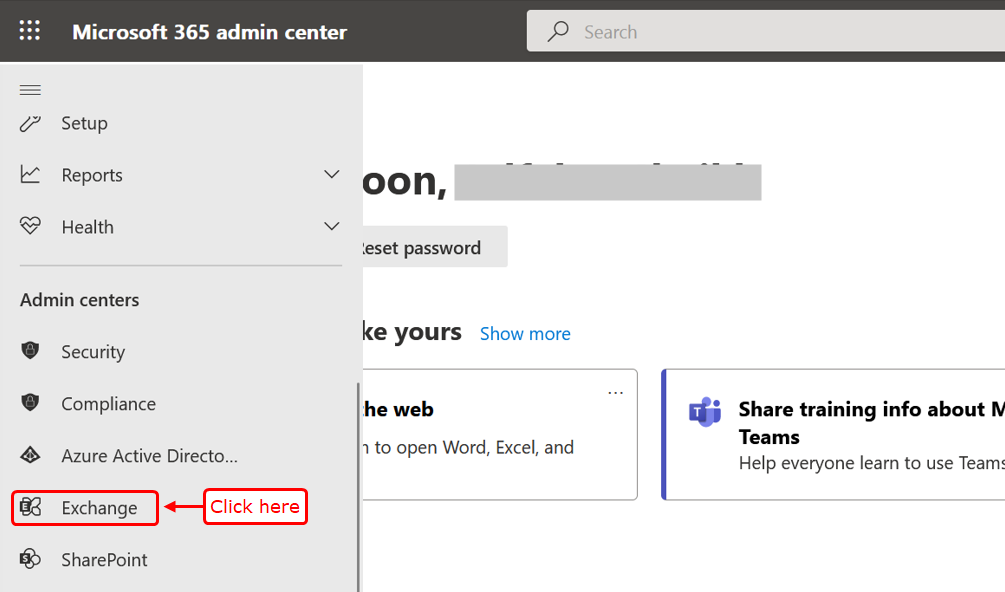The image size is (1005, 592).
Task: Click the Azure Active Directory diamond icon
Action: point(30,455)
